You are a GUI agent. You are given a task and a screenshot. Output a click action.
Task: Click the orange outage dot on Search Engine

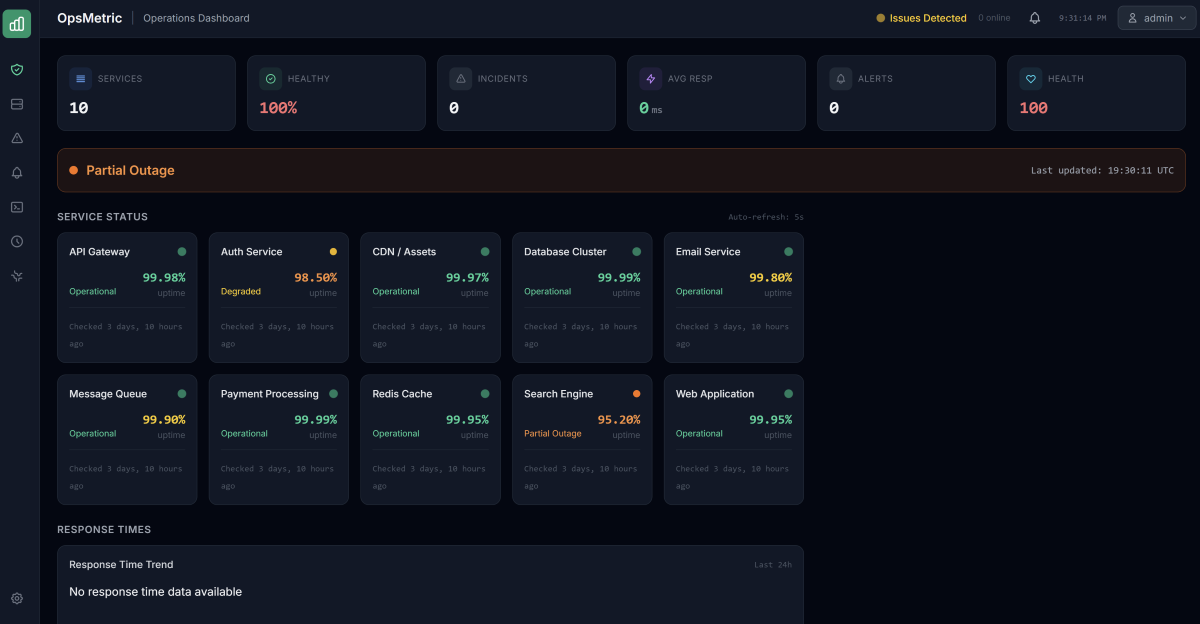[x=636, y=394]
